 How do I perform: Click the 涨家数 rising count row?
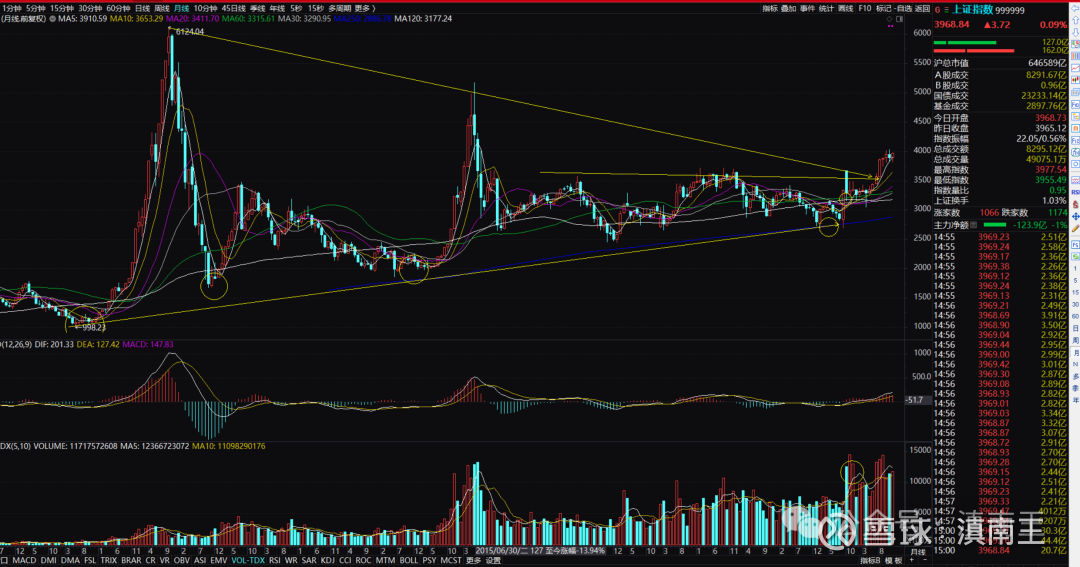1000,213
